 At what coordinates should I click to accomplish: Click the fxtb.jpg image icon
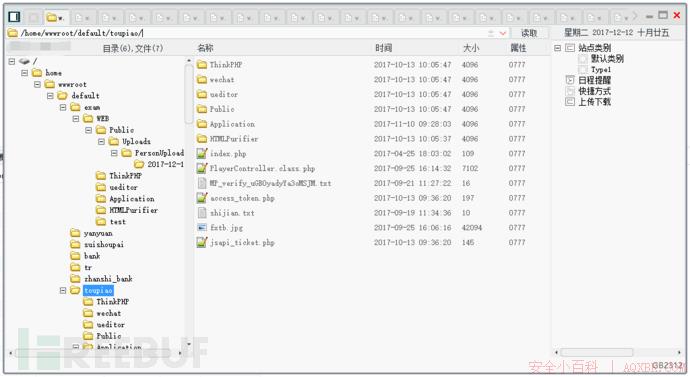point(202,227)
